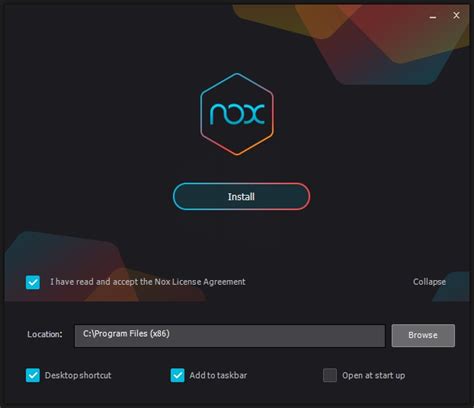Click the checkmark icon beside Add to taskbar
This screenshot has width=474, height=408.
(x=177, y=375)
